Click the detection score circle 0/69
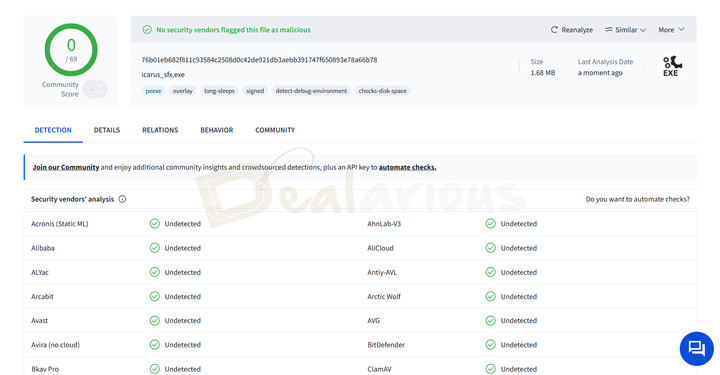 (71, 50)
